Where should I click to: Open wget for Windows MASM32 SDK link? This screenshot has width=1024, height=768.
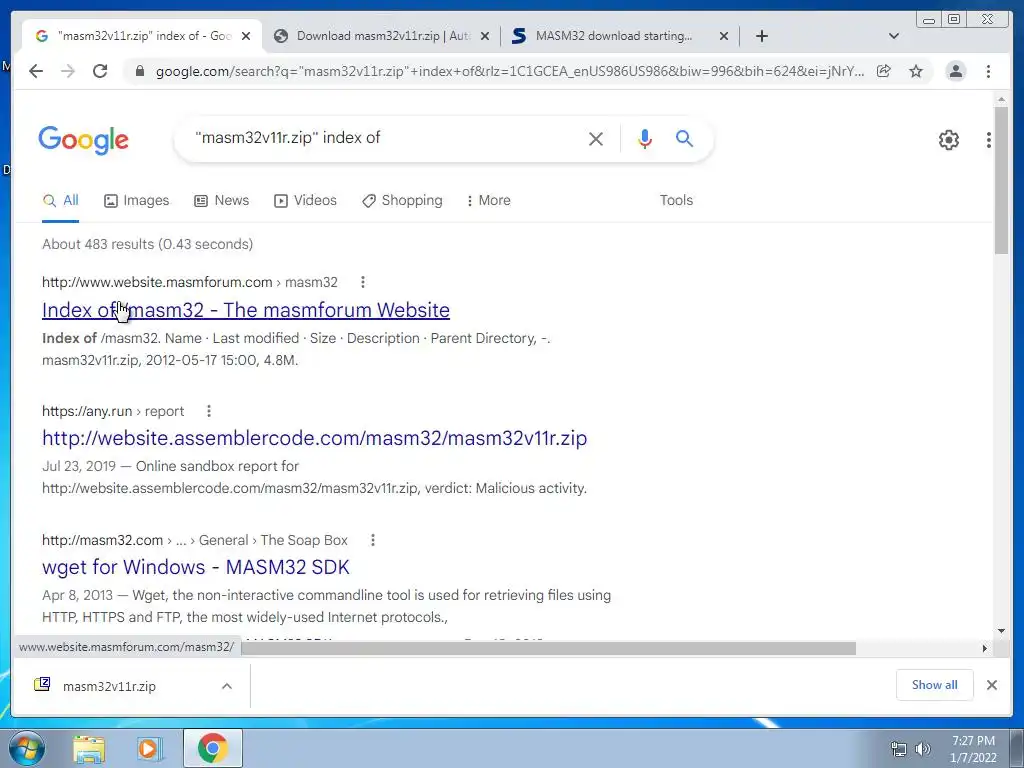195,567
